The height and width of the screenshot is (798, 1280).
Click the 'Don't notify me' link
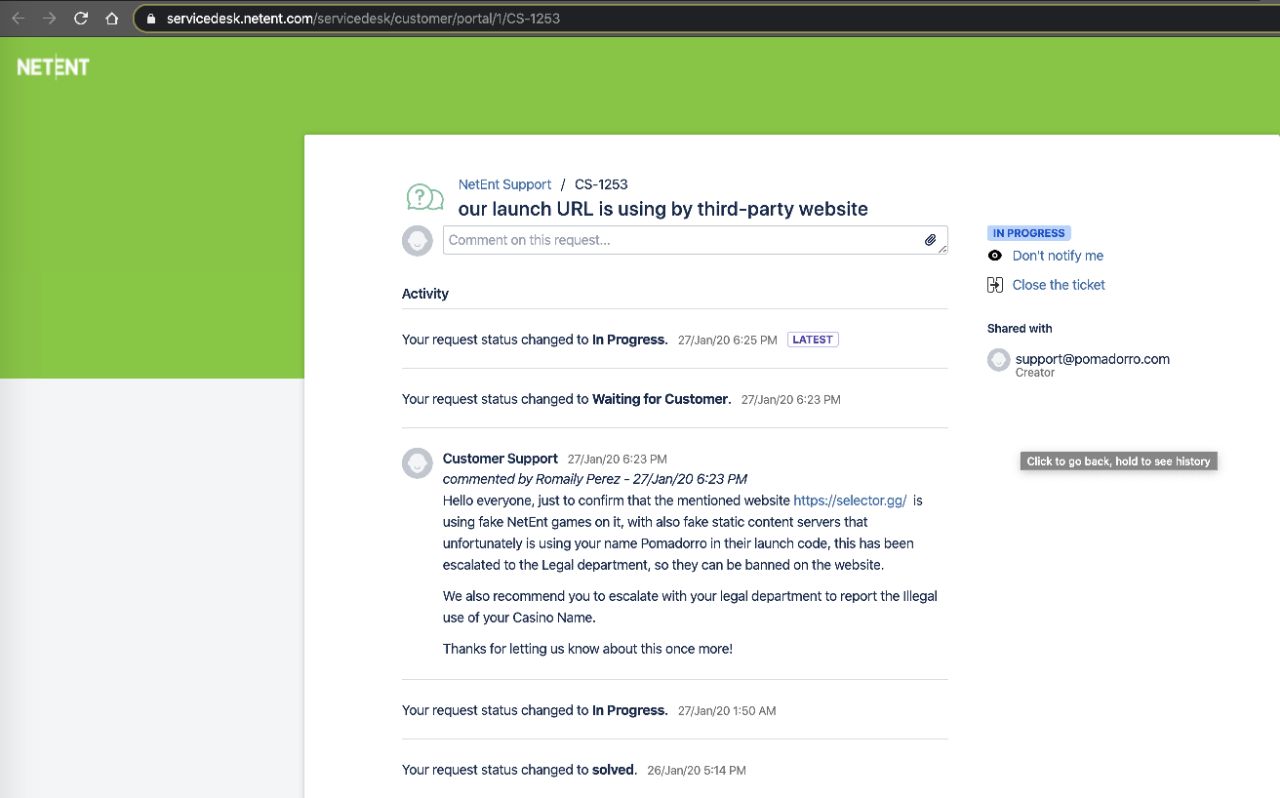coord(1058,256)
